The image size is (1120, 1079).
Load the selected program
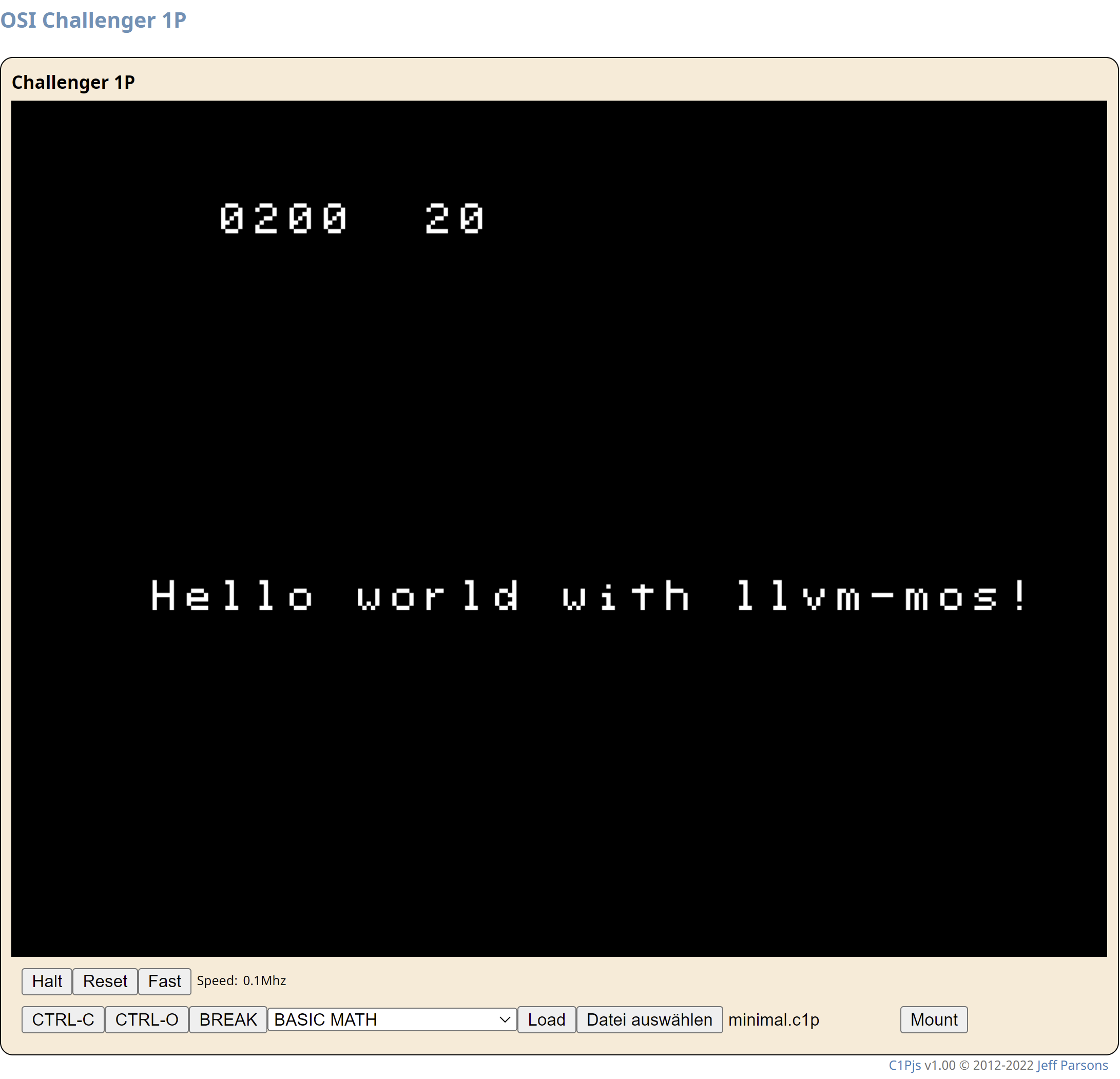[x=546, y=1019]
